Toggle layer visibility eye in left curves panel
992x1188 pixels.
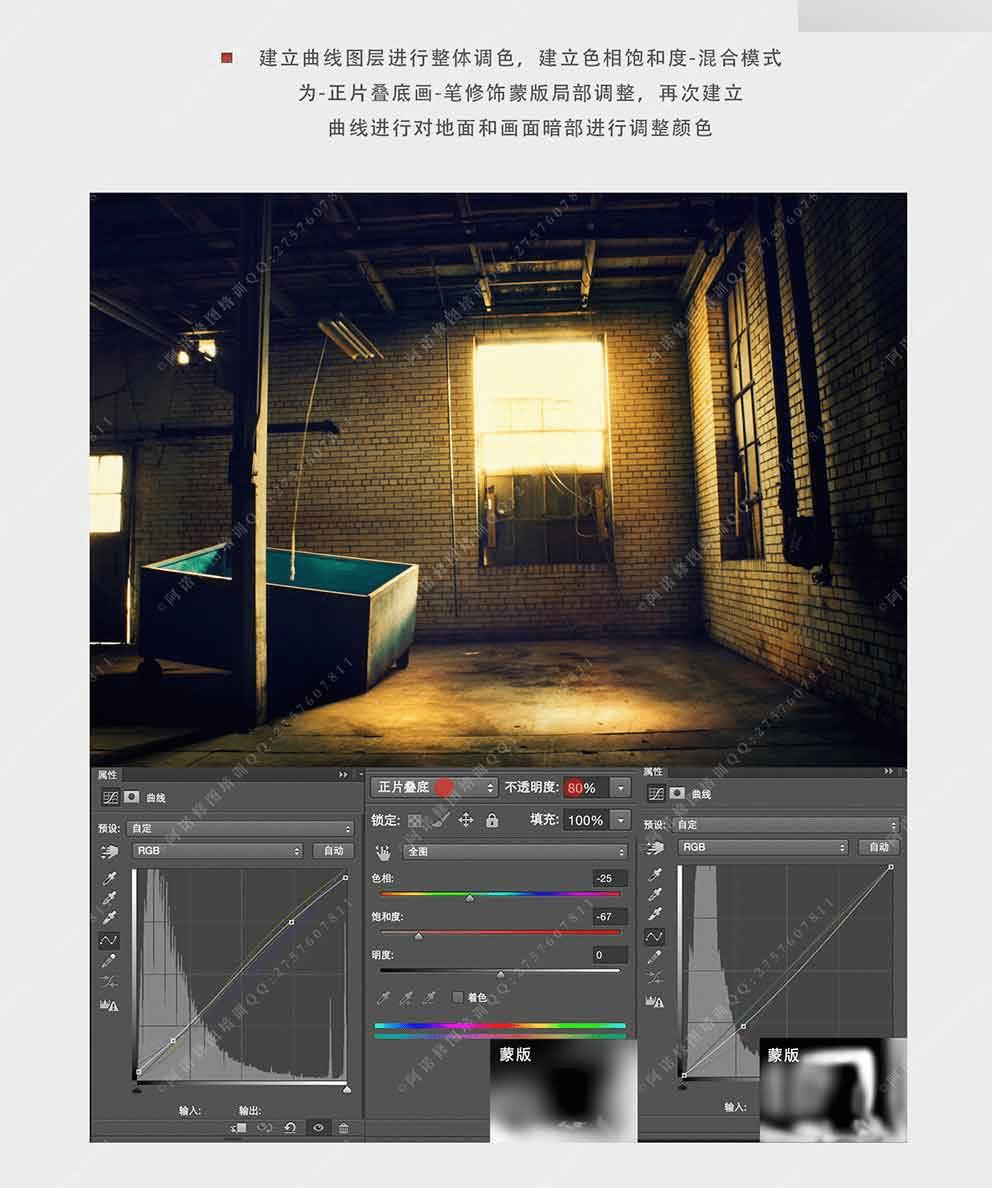coord(318,1128)
